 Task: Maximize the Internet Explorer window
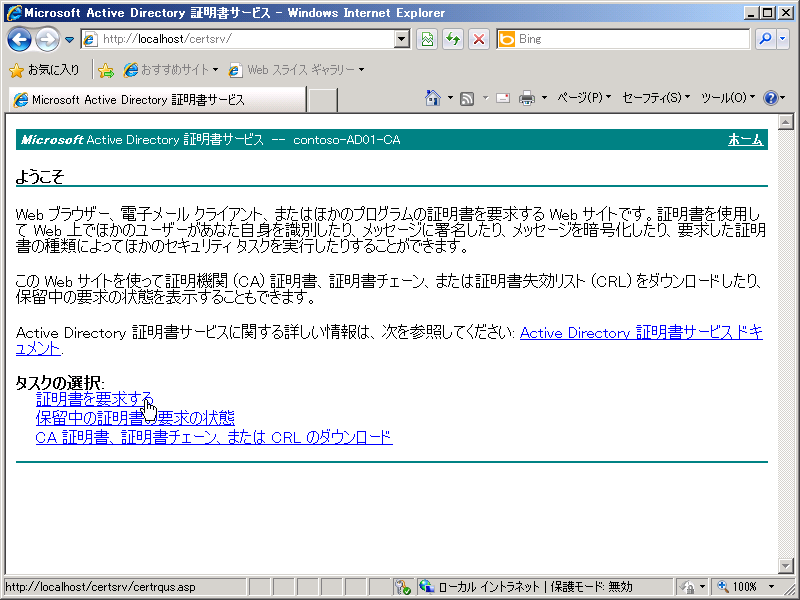point(767,13)
